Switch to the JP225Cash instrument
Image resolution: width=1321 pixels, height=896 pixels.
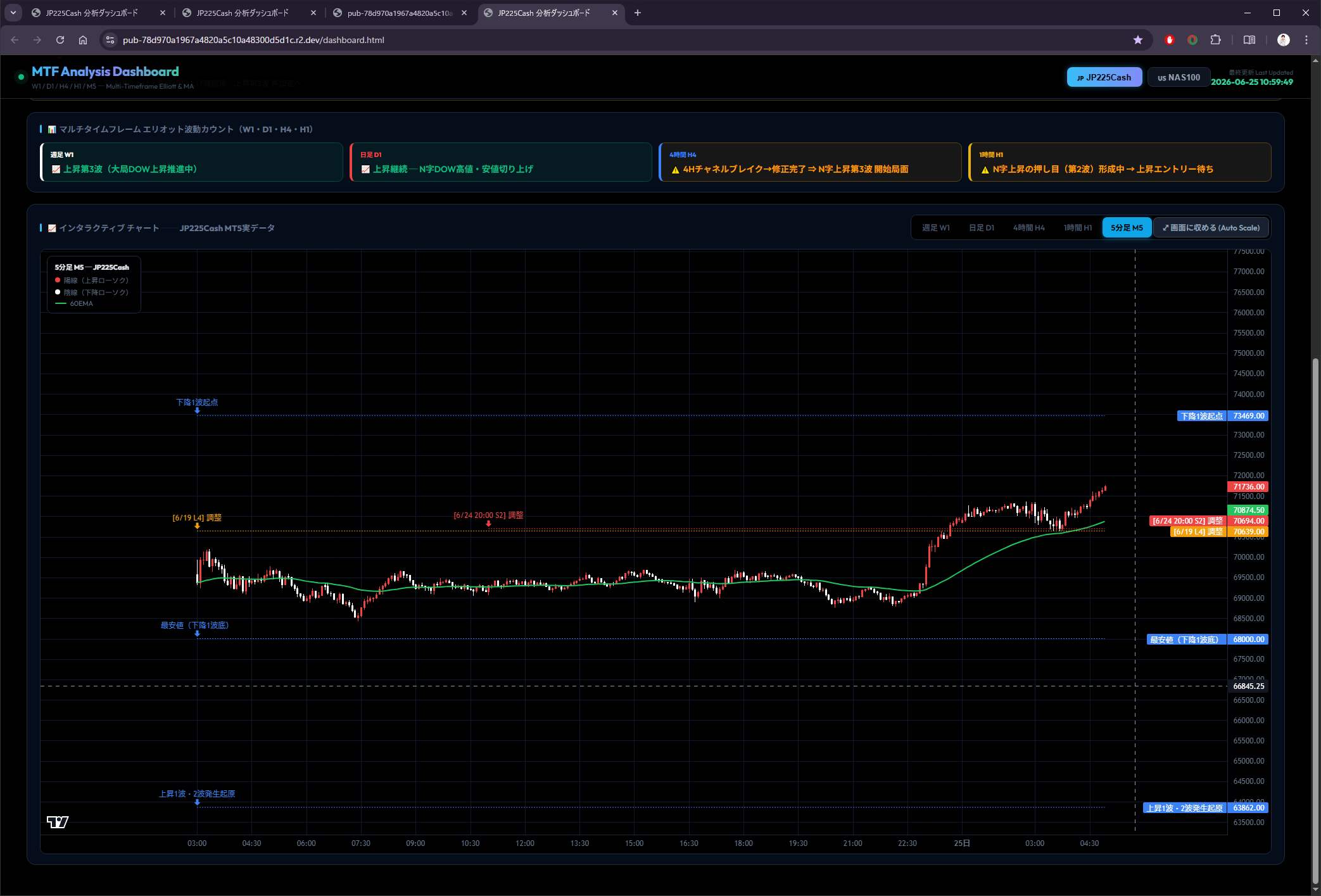pos(1104,77)
